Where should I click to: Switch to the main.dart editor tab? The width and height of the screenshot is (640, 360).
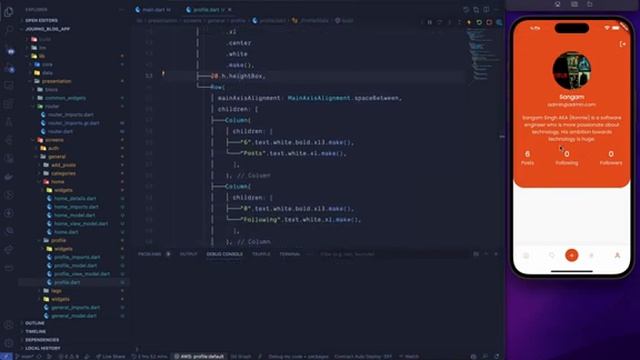[x=153, y=9]
